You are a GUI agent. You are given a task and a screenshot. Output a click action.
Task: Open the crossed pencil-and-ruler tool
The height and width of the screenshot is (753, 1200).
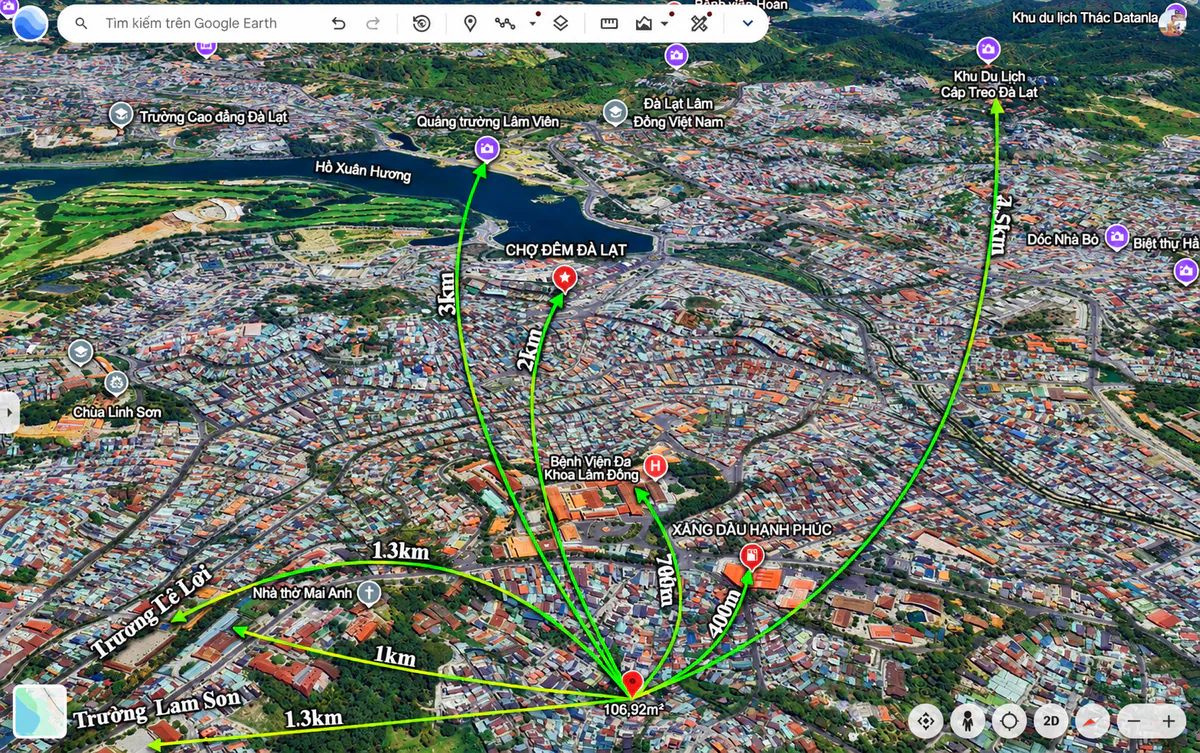point(699,23)
